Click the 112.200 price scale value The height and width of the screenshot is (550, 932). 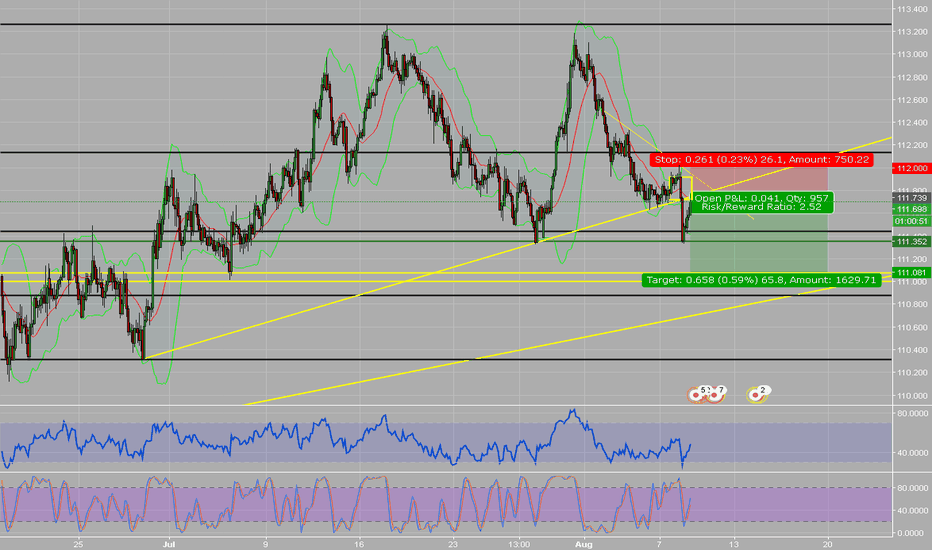tap(912, 145)
